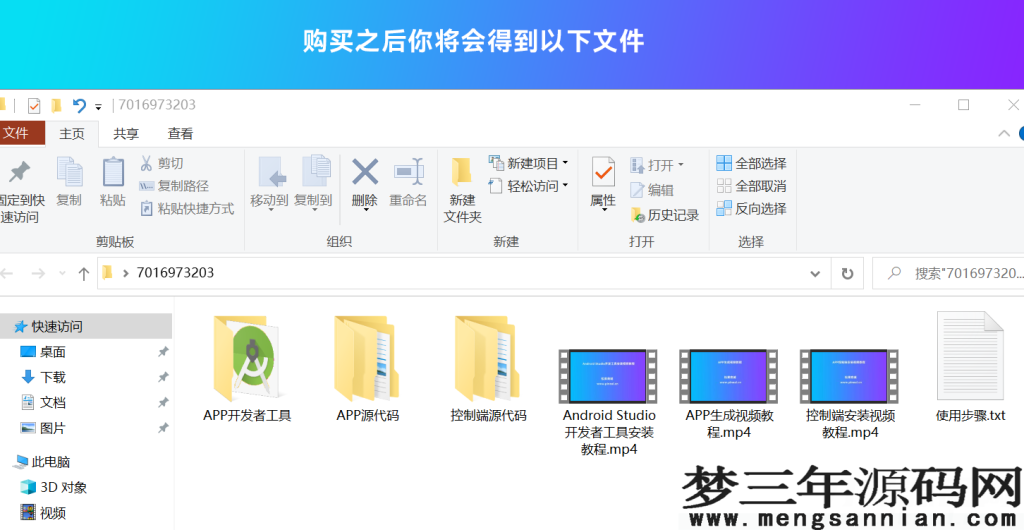This screenshot has width=1024, height=530.
Task: Click Select all in ribbon
Action: tap(751, 163)
